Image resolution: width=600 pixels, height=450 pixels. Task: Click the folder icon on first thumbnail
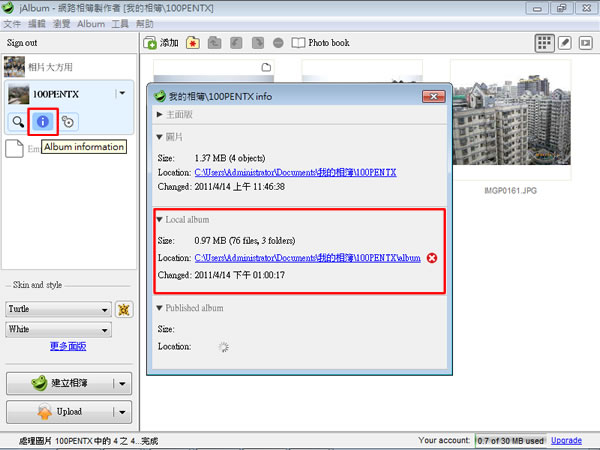point(266,67)
